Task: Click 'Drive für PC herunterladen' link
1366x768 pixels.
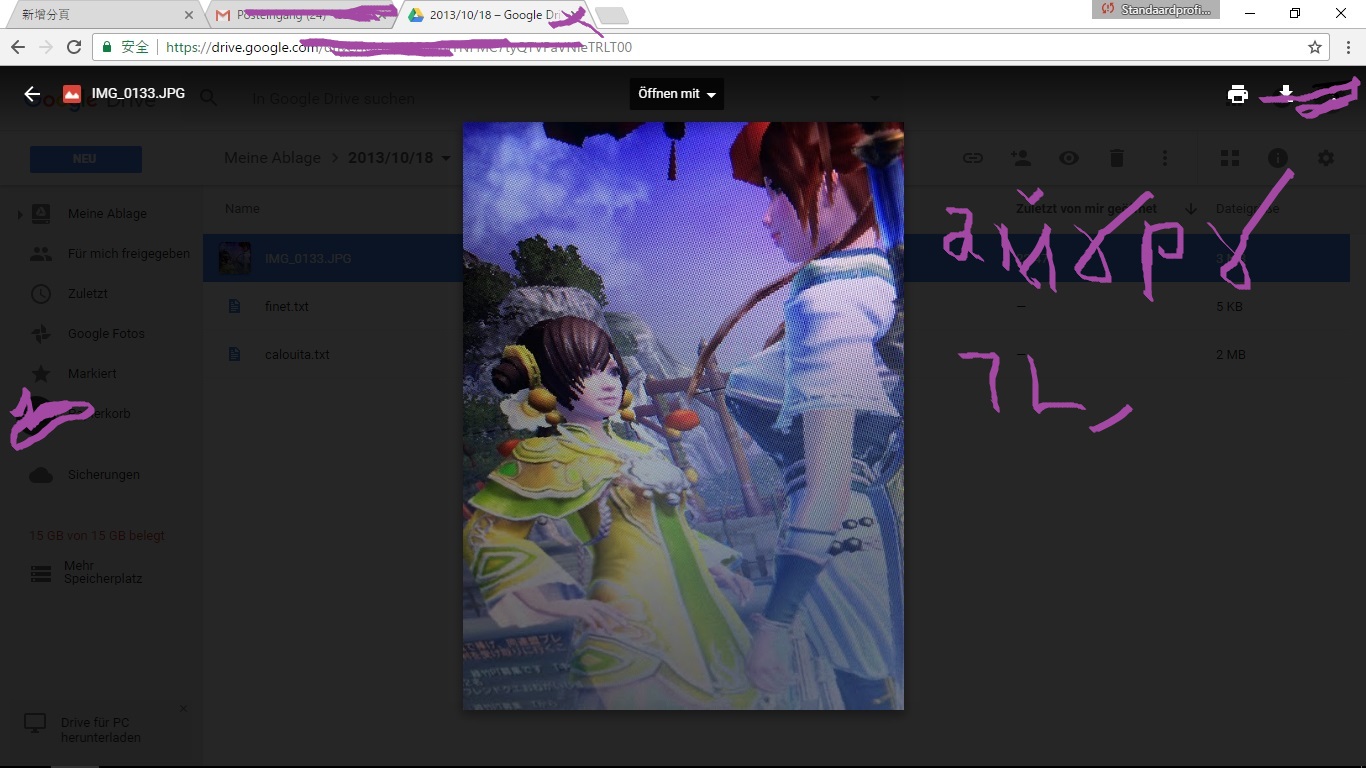Action: 101,730
